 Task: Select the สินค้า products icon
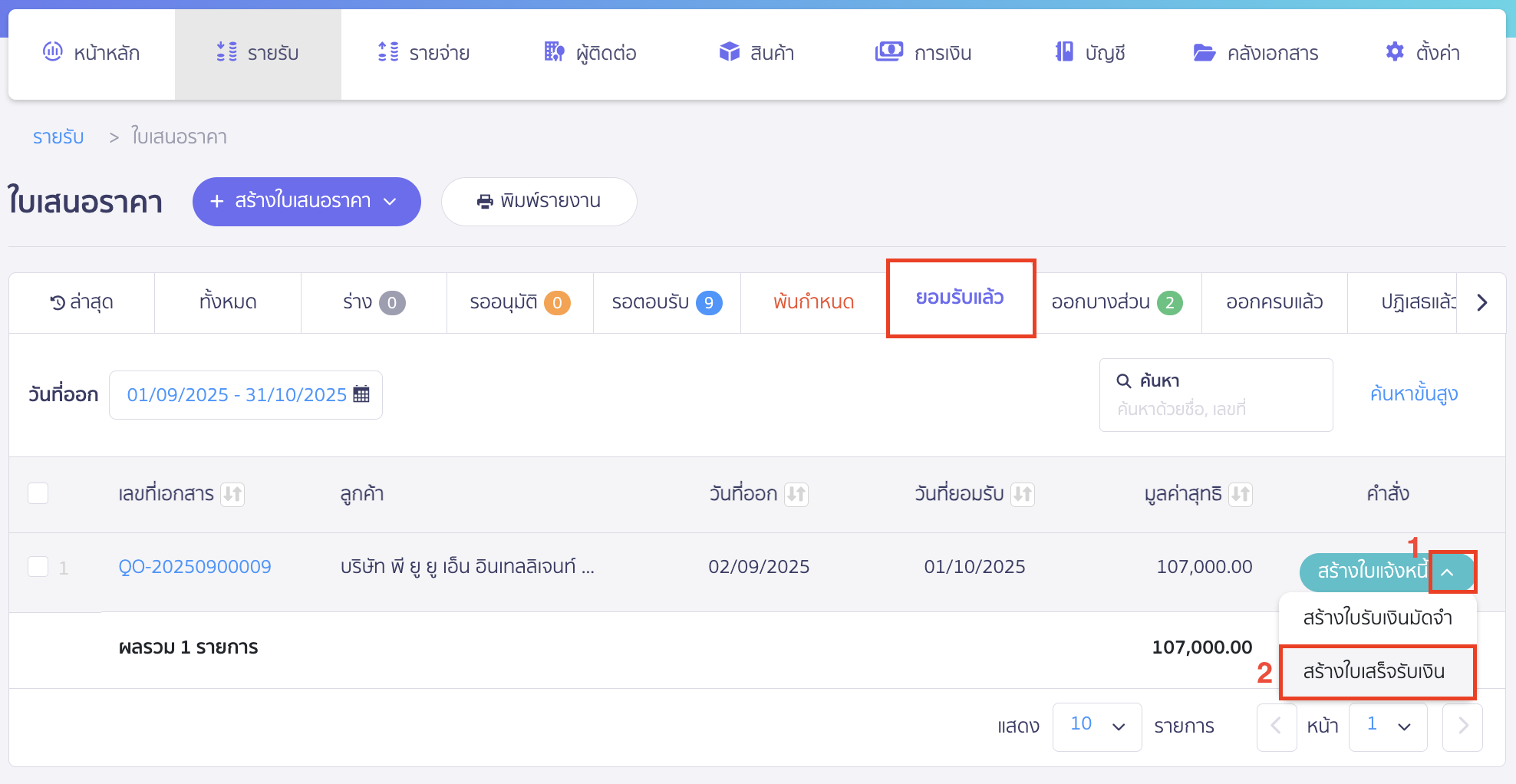756,52
